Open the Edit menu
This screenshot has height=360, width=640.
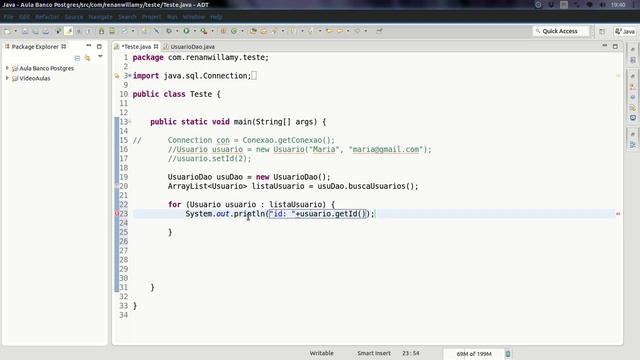pyautogui.click(x=24, y=17)
